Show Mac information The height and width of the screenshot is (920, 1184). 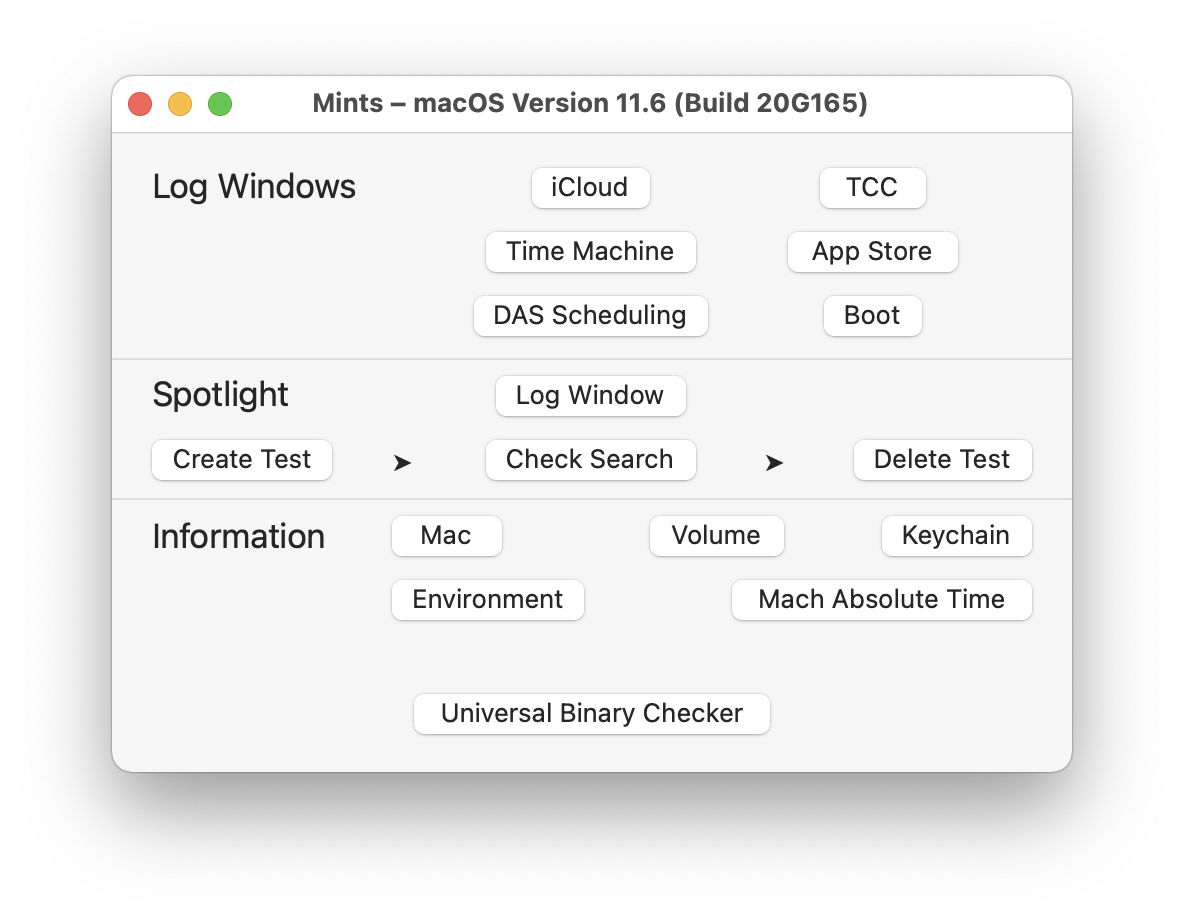(x=446, y=536)
